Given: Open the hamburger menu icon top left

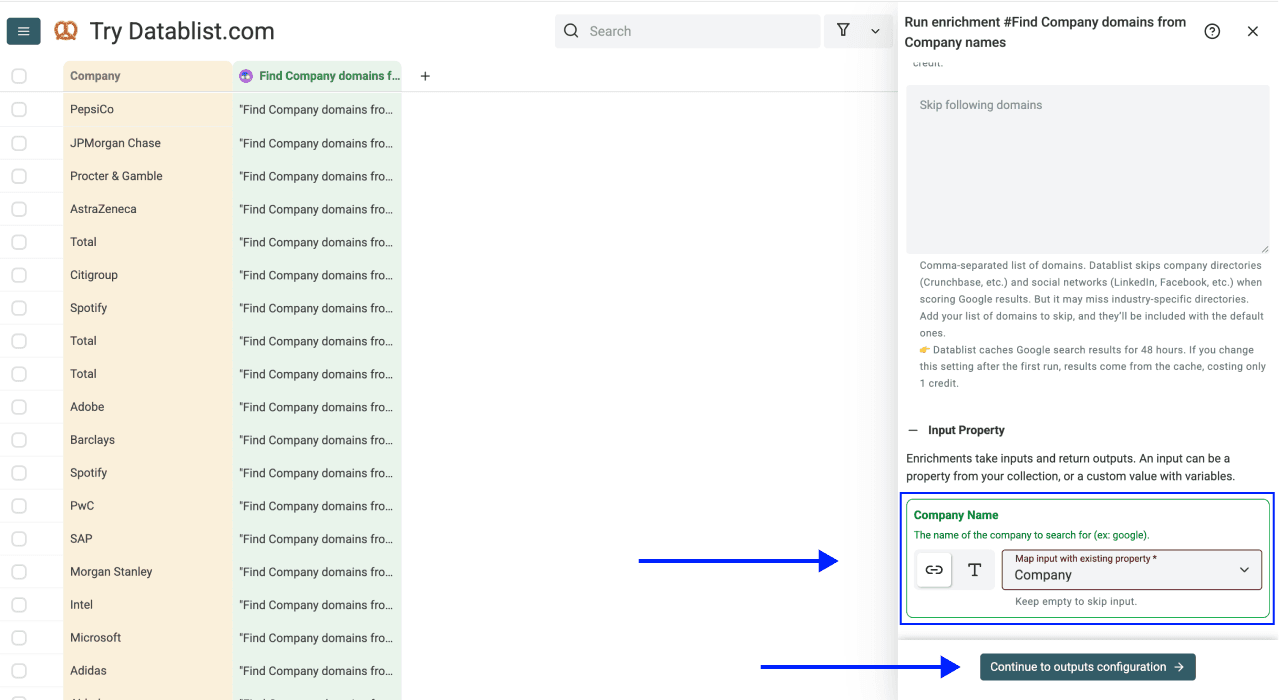Looking at the screenshot, I should tap(23, 30).
